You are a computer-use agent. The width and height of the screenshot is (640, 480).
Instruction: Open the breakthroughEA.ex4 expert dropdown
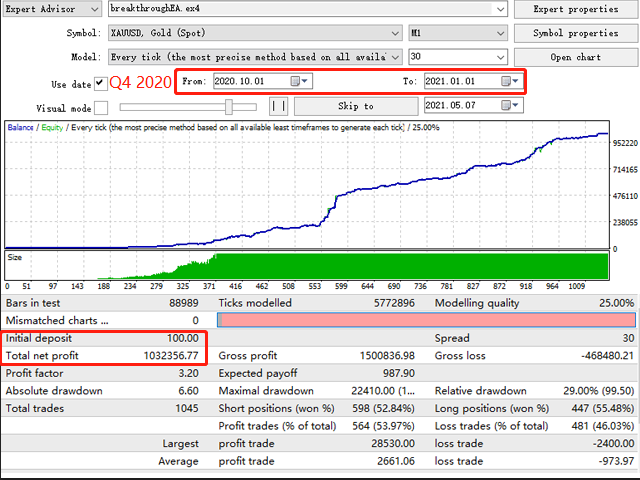pos(501,9)
